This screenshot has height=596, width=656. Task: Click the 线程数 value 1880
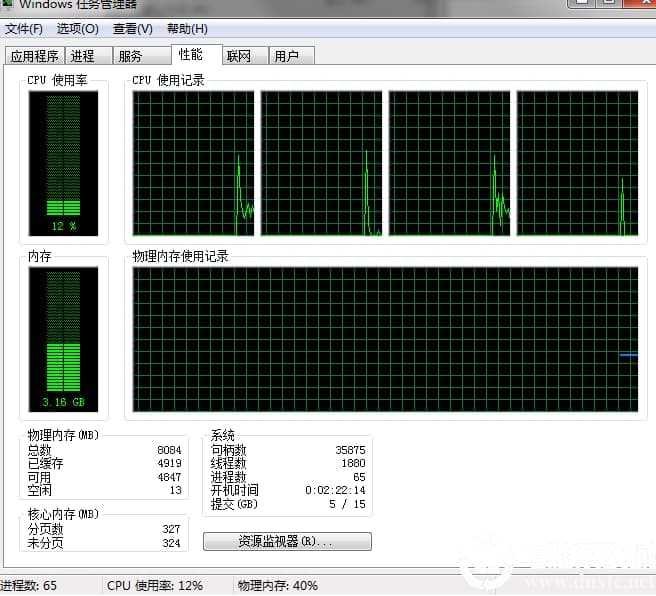(x=354, y=463)
